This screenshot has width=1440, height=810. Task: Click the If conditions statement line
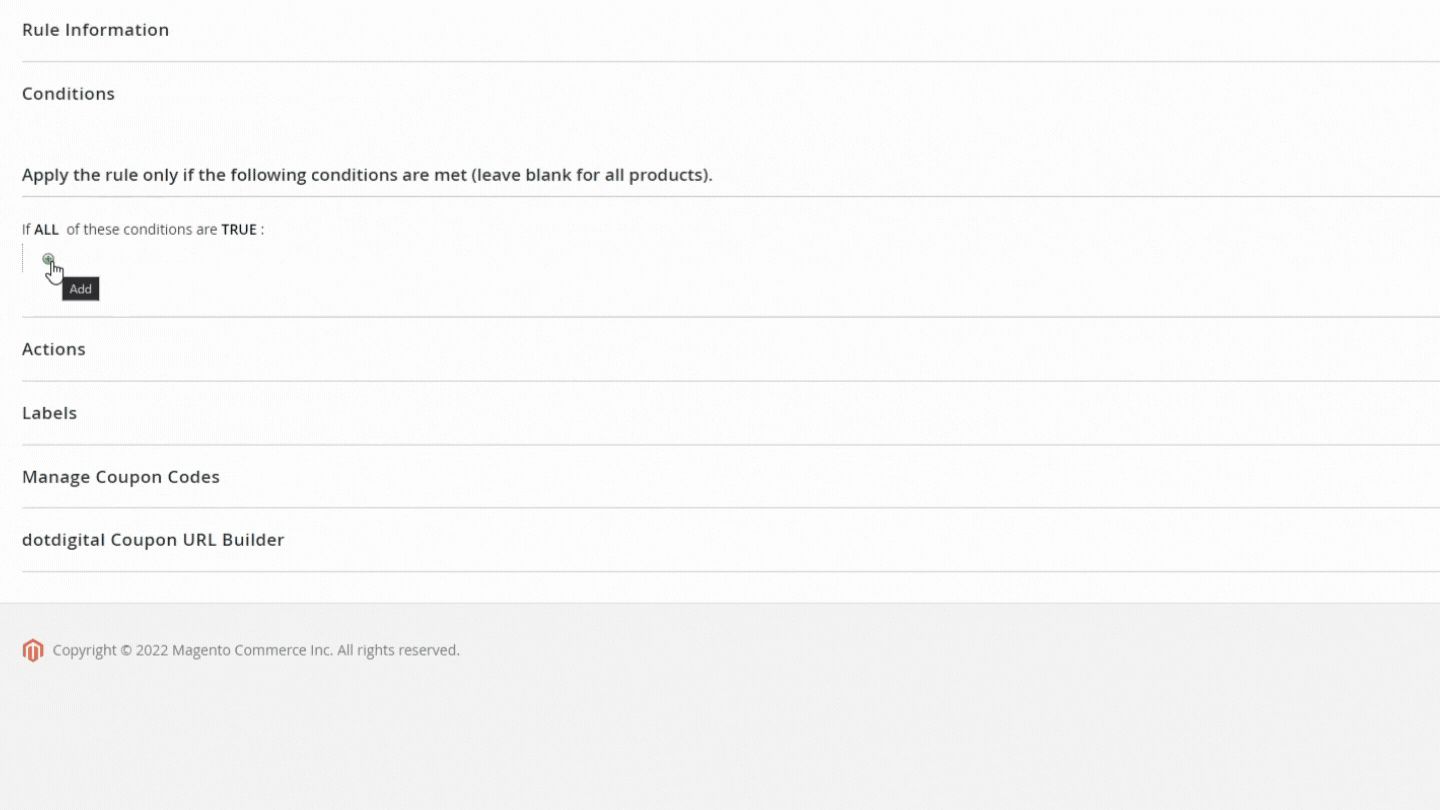tap(143, 229)
